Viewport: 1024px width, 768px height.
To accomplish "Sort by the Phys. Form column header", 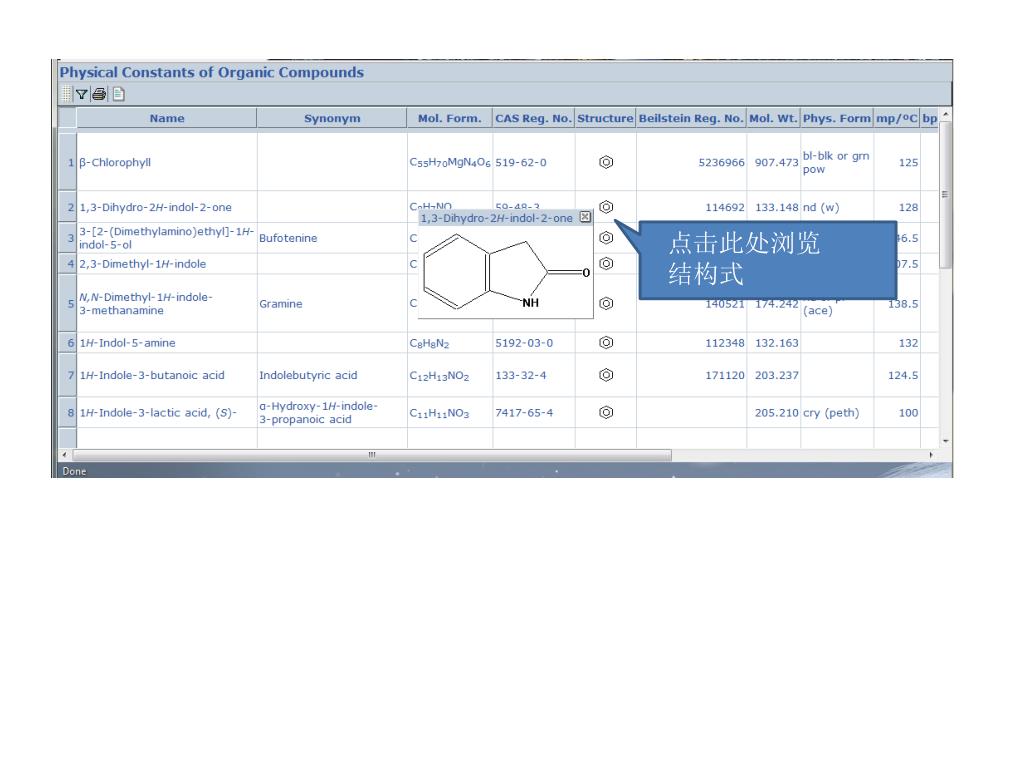I will [837, 118].
